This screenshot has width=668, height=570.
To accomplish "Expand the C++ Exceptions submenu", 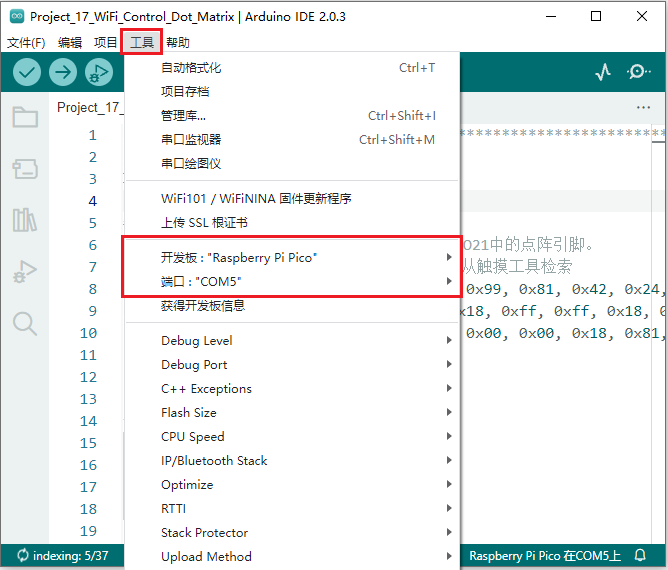I will [x=292, y=389].
